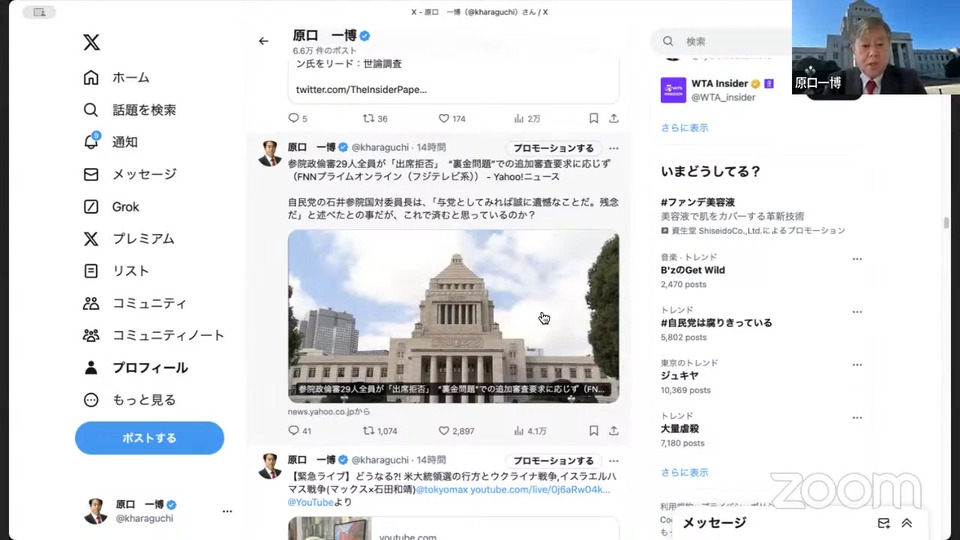Click さらに表示 under suggested accounts
This screenshot has width=960, height=540.
[684, 128]
